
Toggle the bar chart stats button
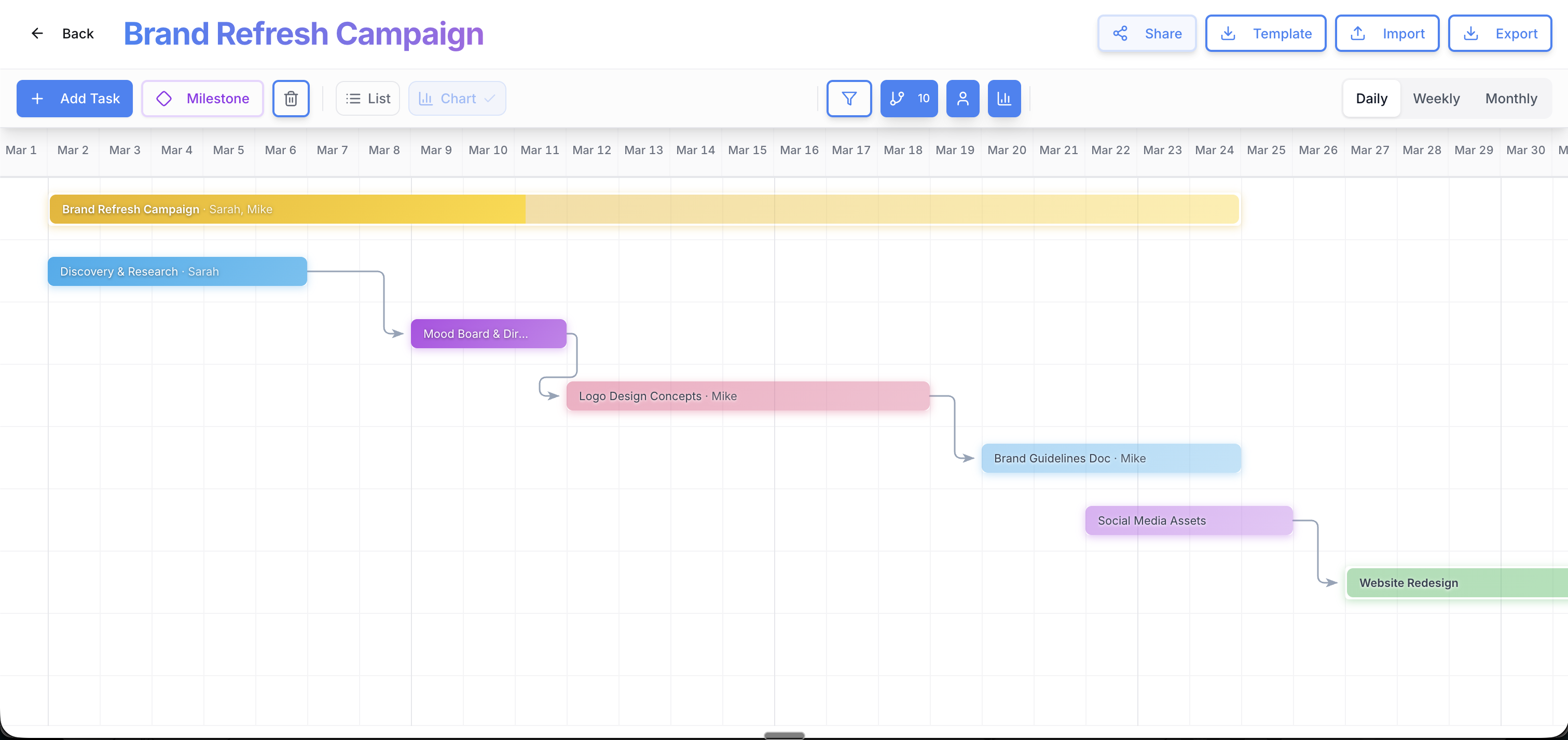[x=1004, y=99]
